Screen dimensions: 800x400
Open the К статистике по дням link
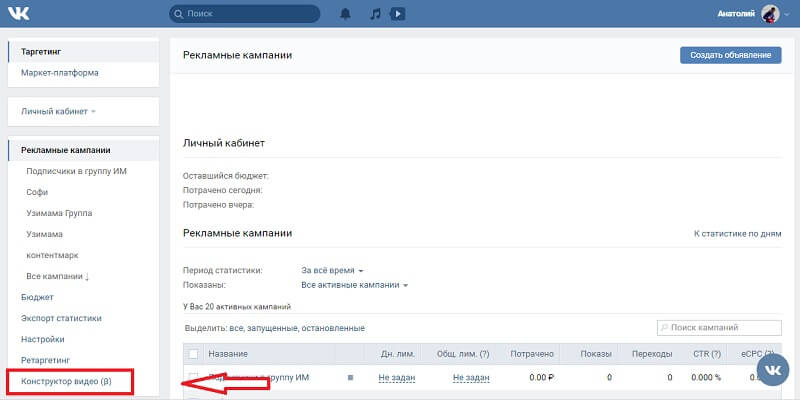737,233
